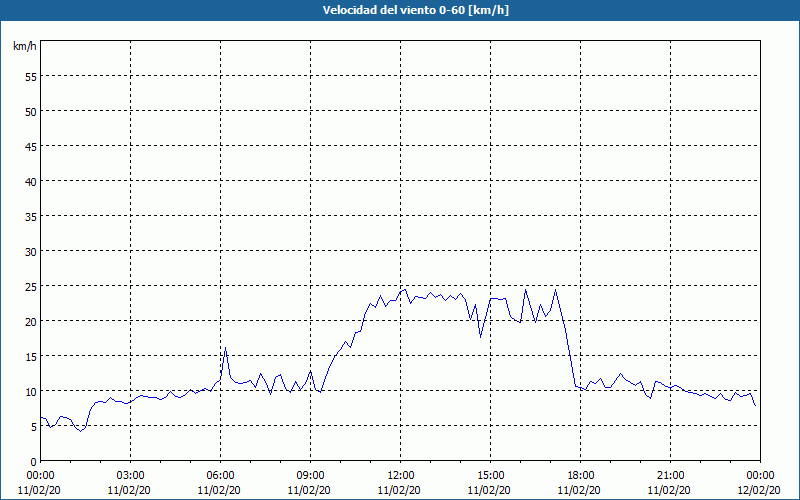Click the km/h axis unit label

(x=24, y=46)
